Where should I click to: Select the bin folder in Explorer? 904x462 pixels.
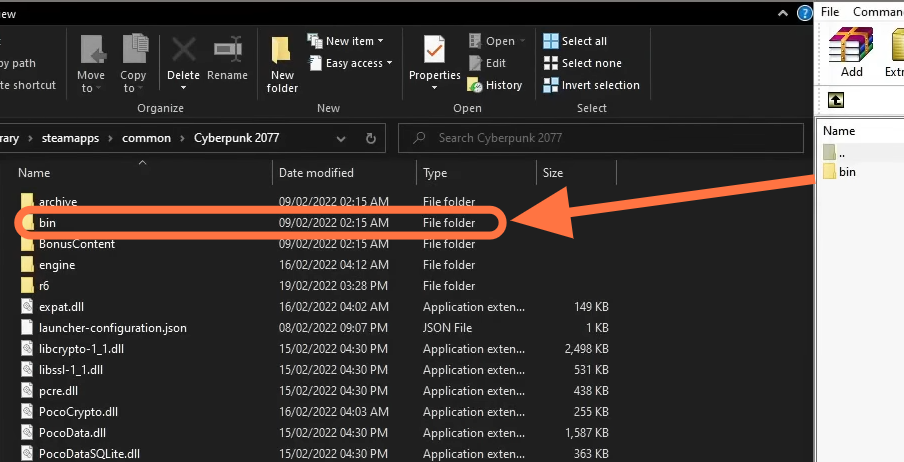pos(47,223)
